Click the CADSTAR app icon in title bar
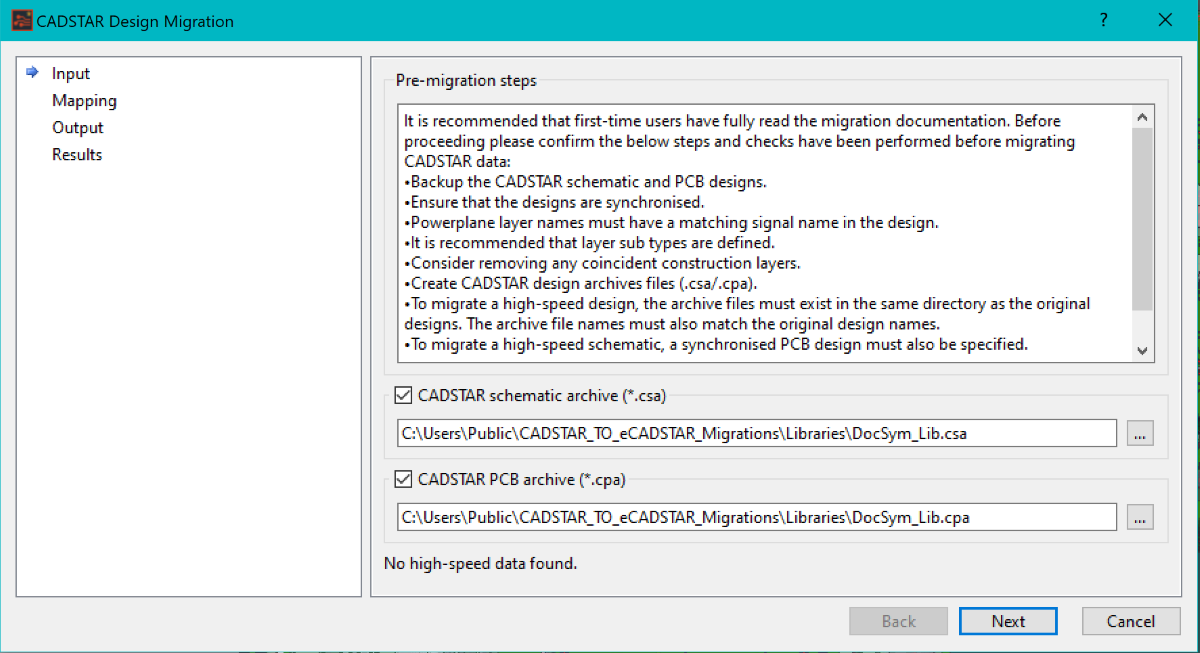The image size is (1200, 653). click(x=20, y=21)
